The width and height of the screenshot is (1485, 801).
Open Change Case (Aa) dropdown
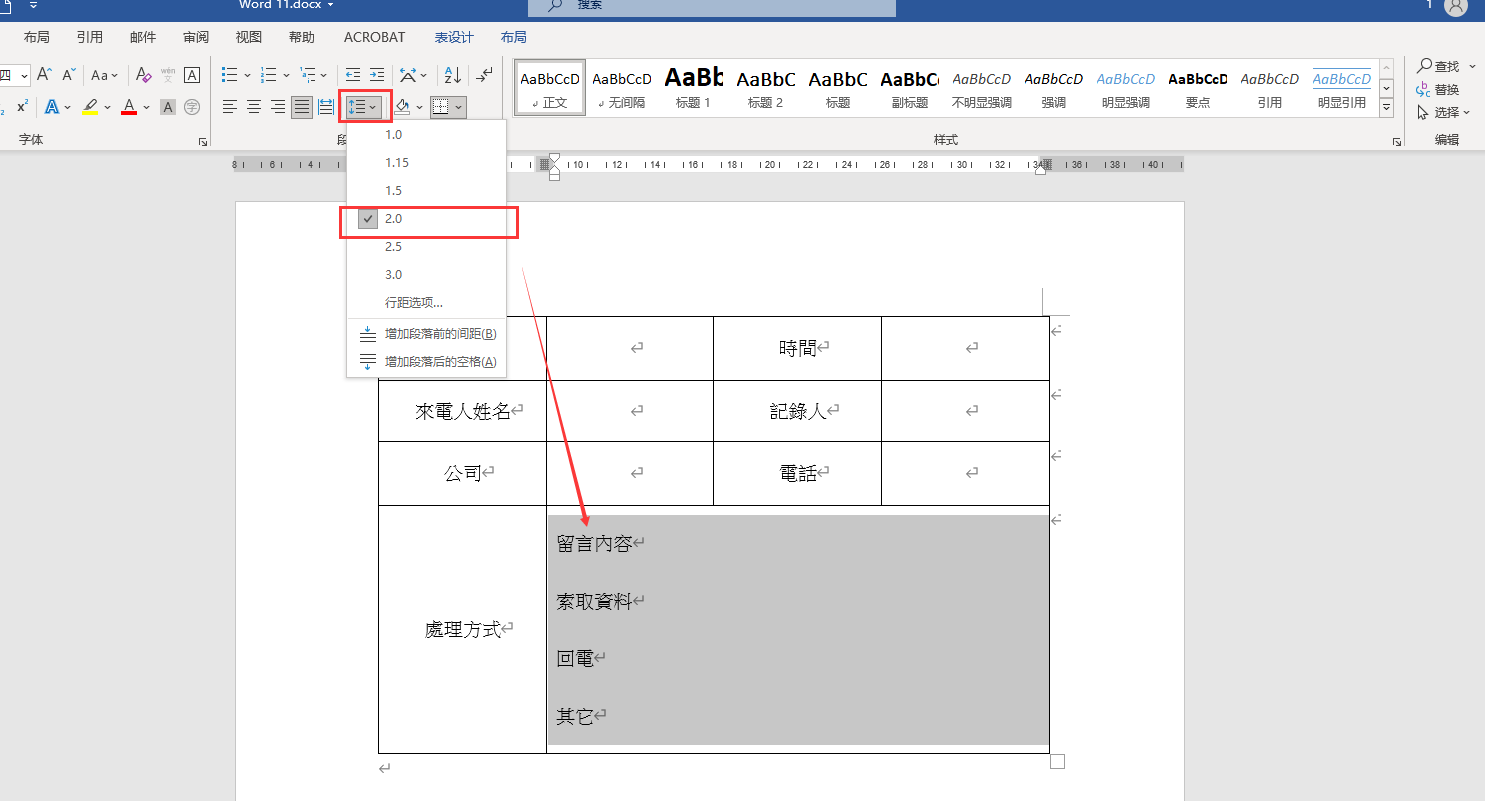point(105,75)
